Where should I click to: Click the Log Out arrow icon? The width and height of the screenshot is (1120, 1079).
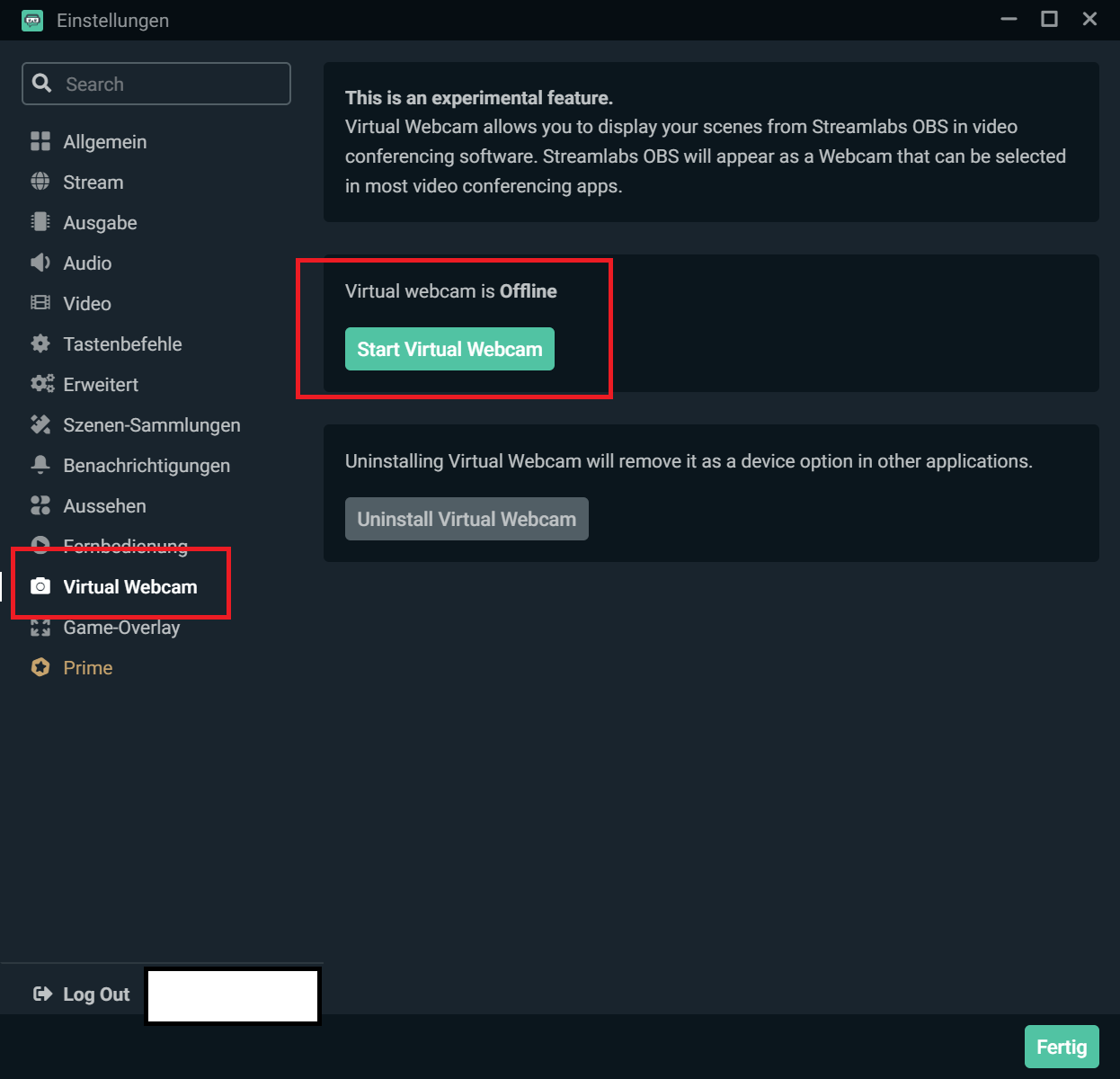pyautogui.click(x=42, y=994)
